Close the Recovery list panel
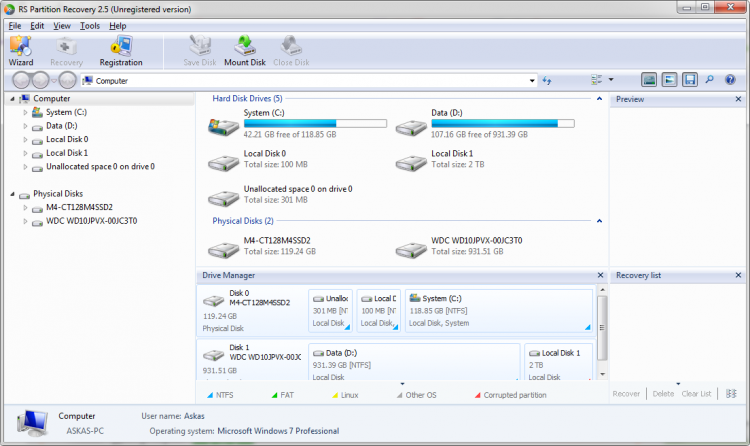Screen dimensions: 750x446 [738, 275]
